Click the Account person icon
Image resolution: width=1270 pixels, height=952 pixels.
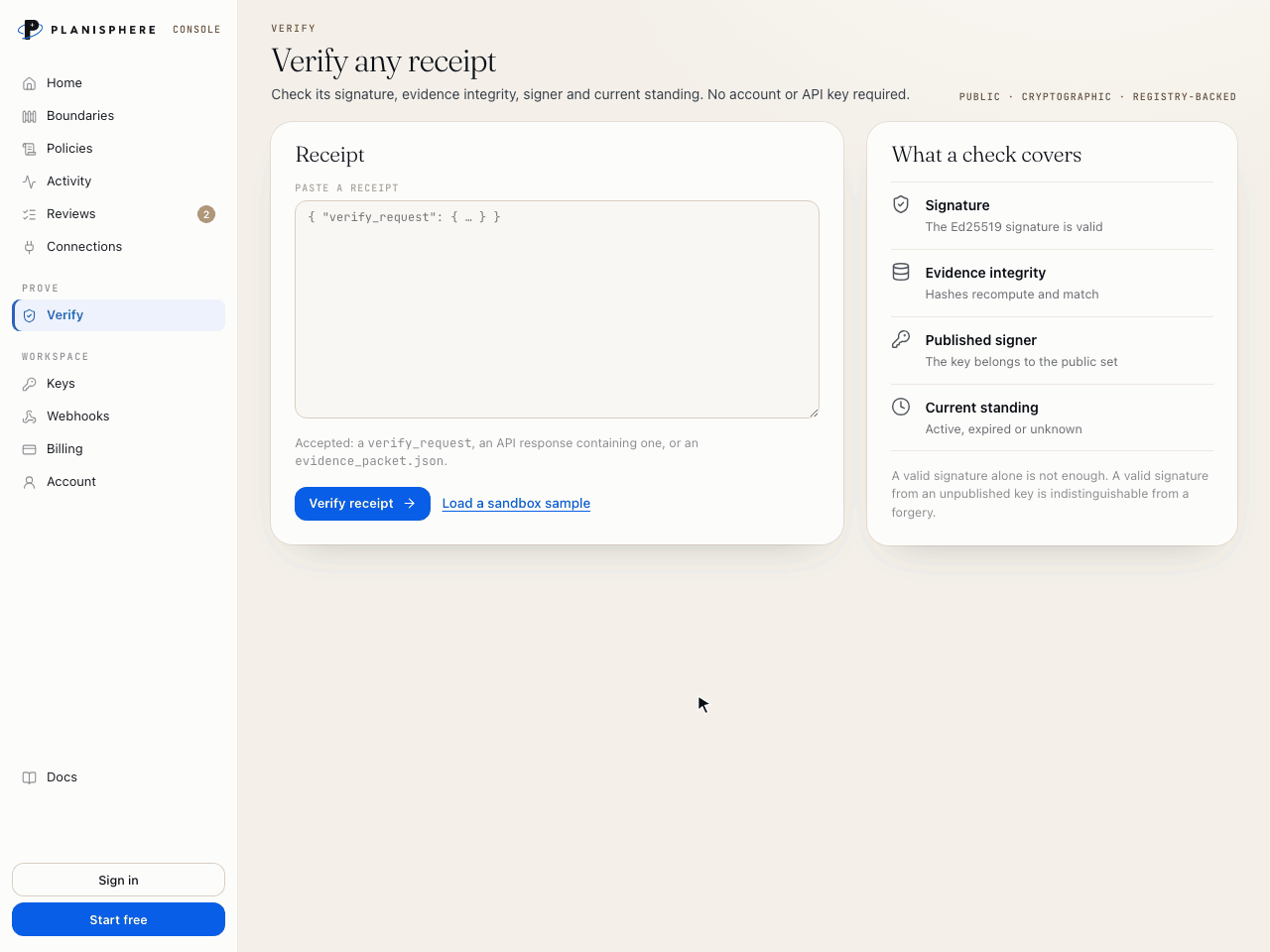point(30,482)
